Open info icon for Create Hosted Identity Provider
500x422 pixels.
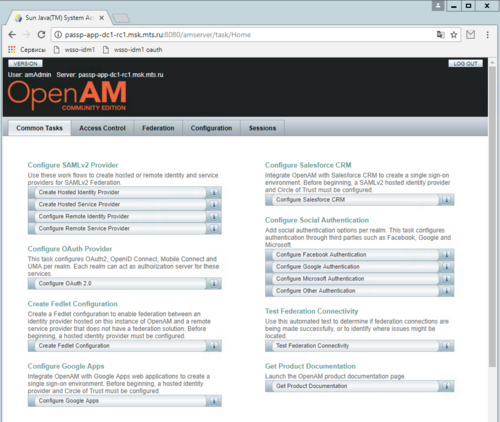pyautogui.click(x=214, y=192)
